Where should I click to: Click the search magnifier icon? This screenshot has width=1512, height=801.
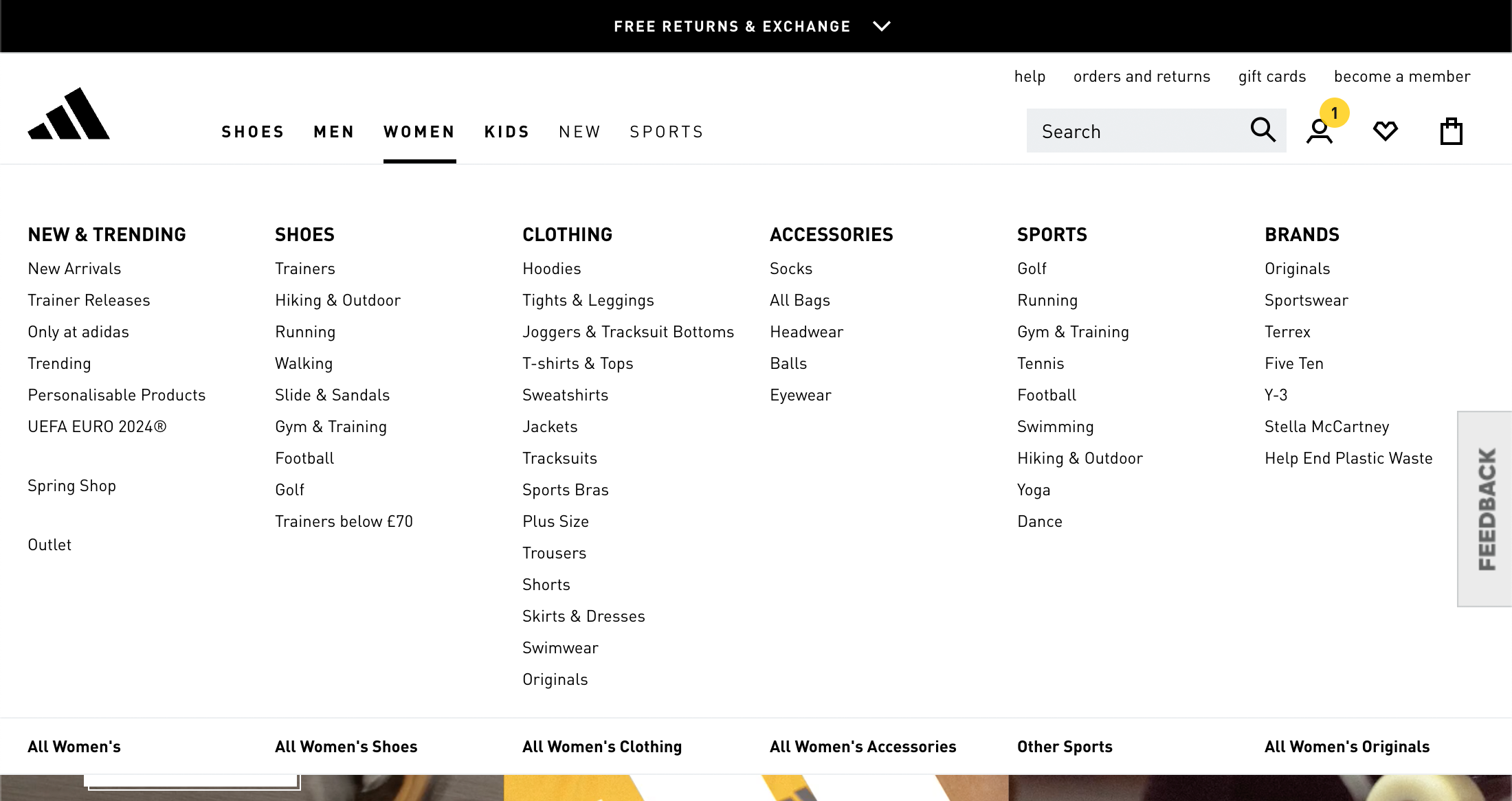(x=1263, y=130)
